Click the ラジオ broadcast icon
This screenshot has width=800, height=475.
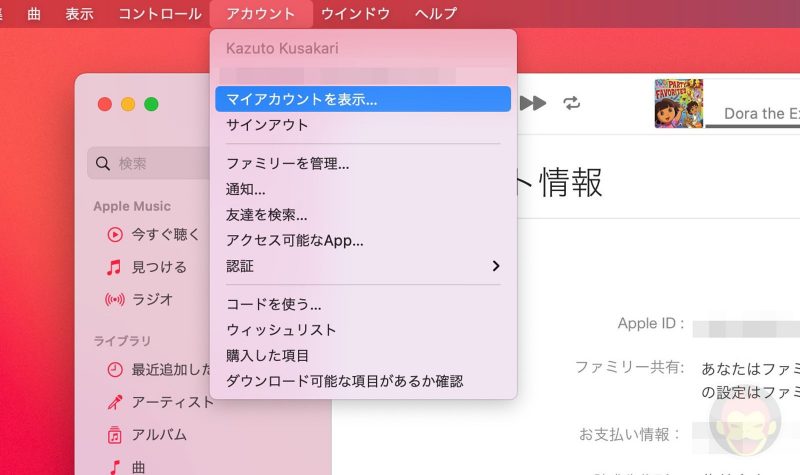coord(115,299)
